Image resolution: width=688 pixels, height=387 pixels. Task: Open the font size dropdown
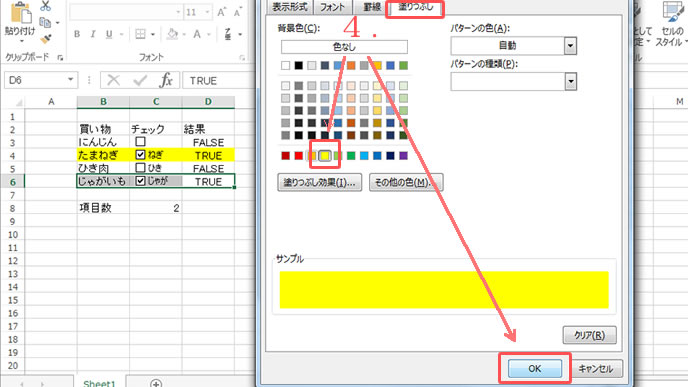click(x=207, y=12)
